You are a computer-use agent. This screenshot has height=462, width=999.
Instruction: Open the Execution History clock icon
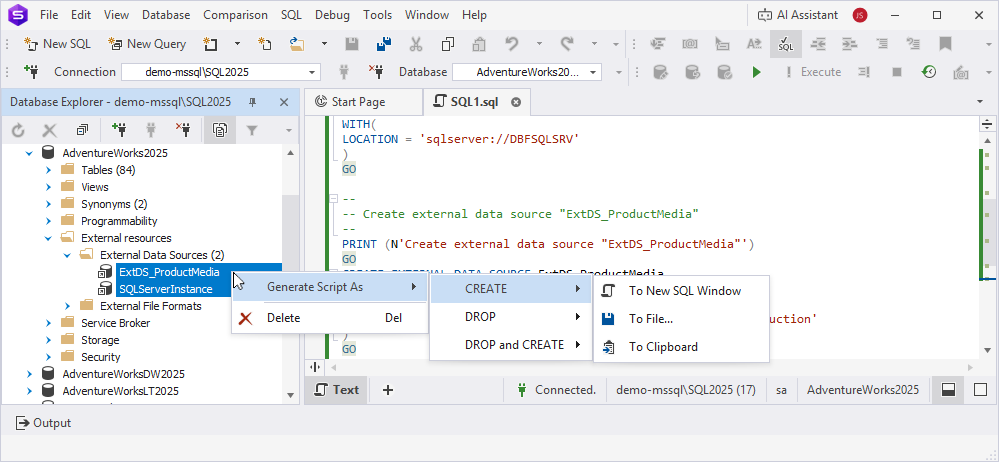point(929,72)
